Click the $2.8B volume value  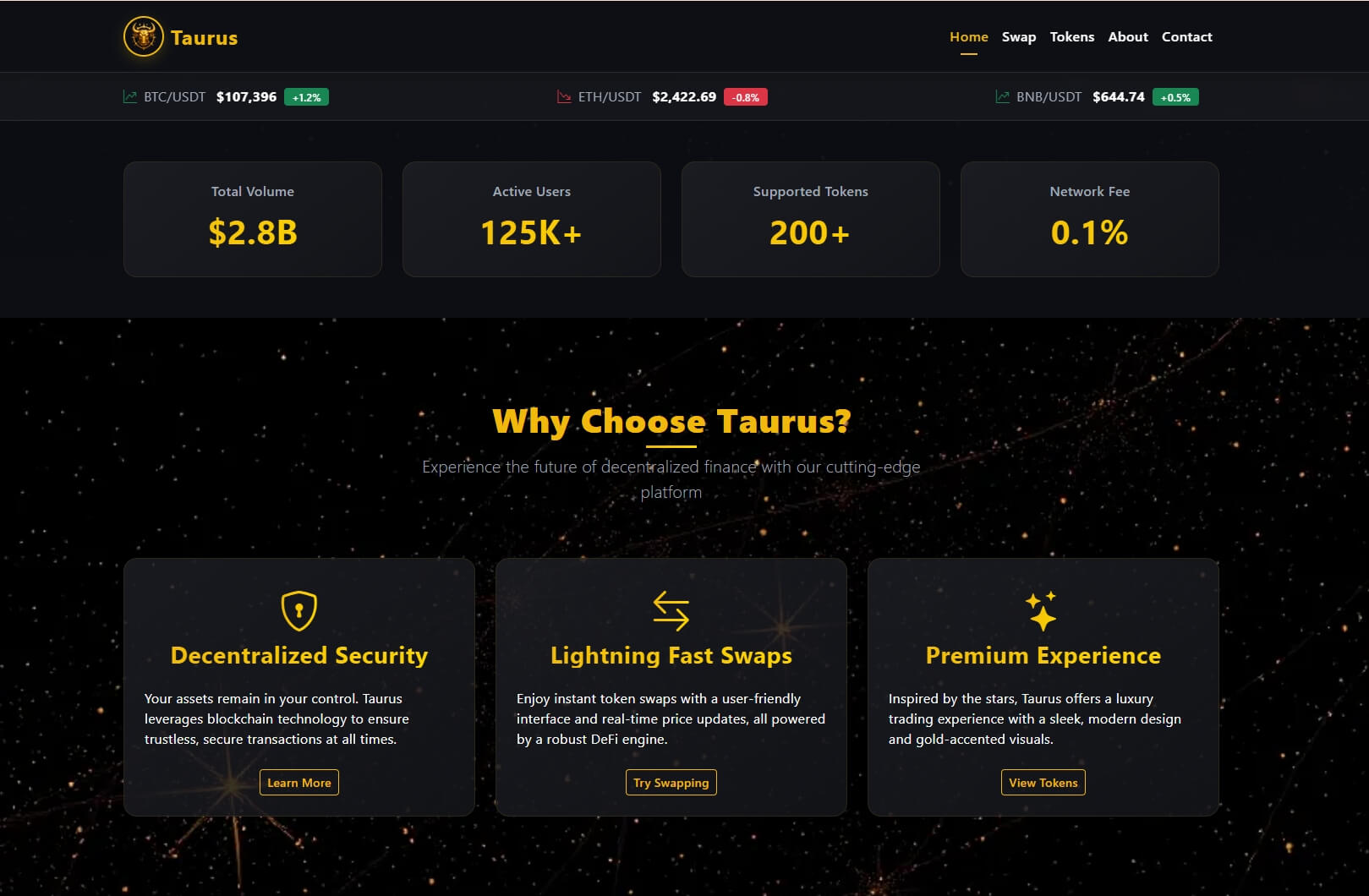pyautogui.click(x=253, y=232)
